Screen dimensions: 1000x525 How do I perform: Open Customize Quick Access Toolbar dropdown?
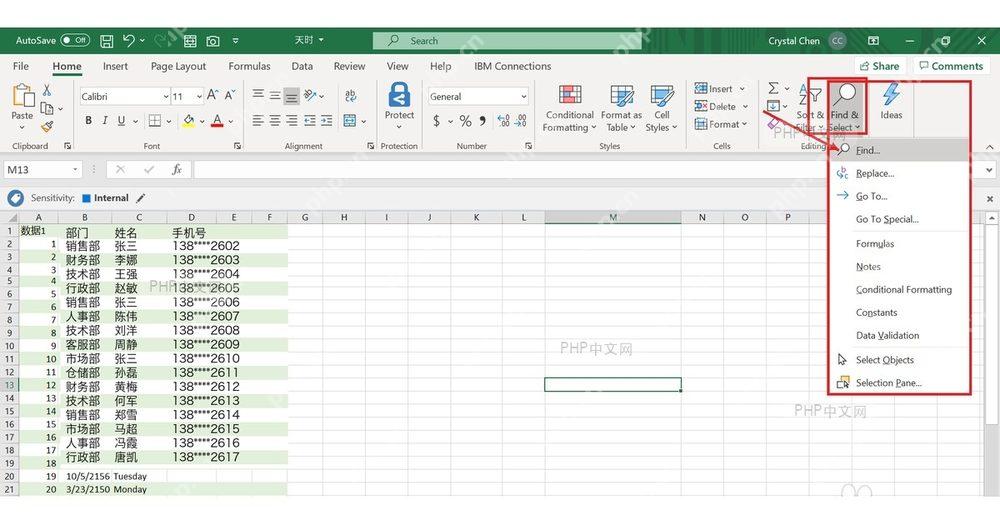pyautogui.click(x=235, y=40)
